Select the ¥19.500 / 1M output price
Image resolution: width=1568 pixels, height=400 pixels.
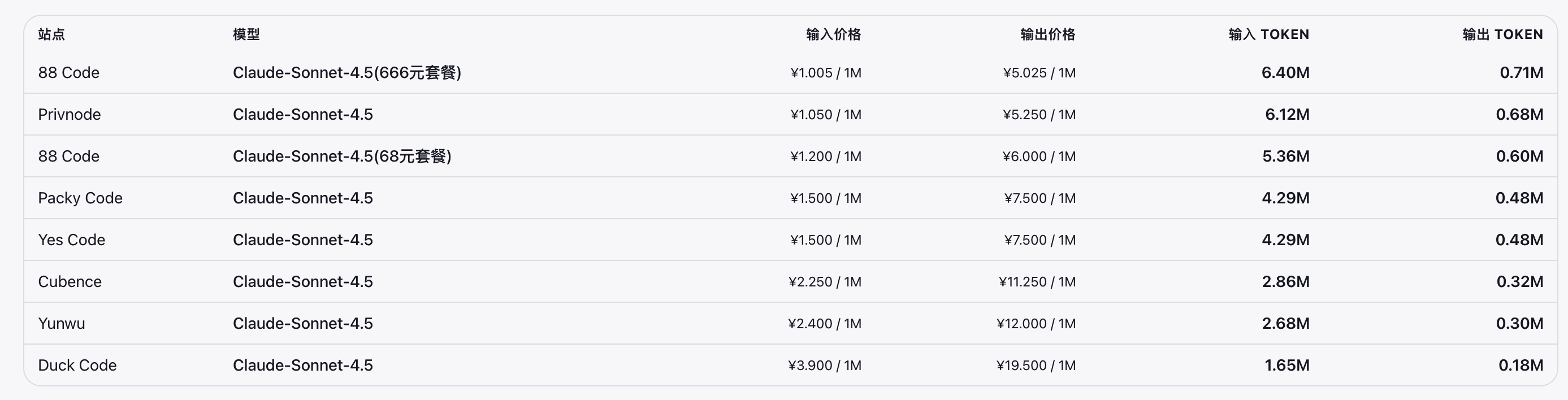[x=1036, y=366]
